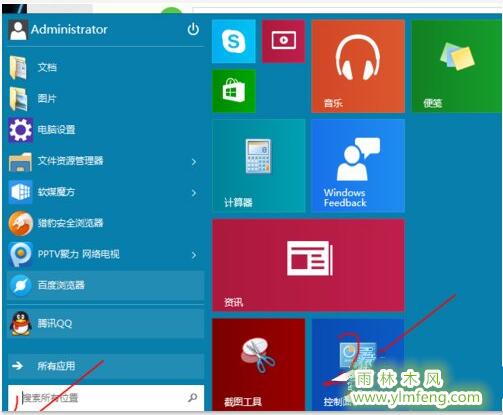Viewport: 503px width, 415px height.
Task: Expand the PPTV聚力 网络电视 submenu arrow
Action: point(194,255)
